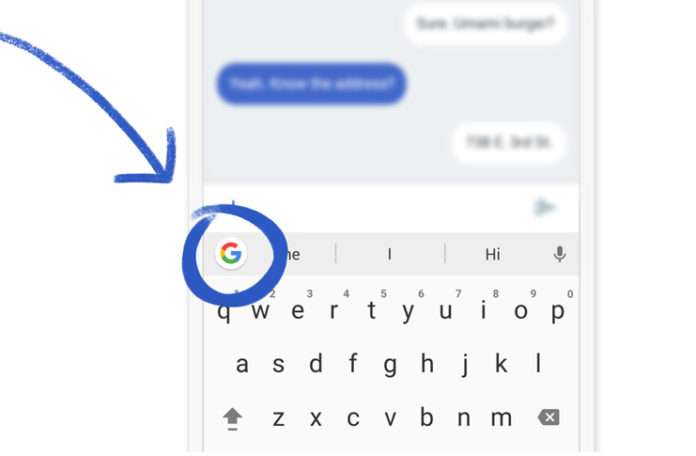The image size is (696, 456).
Task: Tap the Google G search button
Action: click(231, 254)
